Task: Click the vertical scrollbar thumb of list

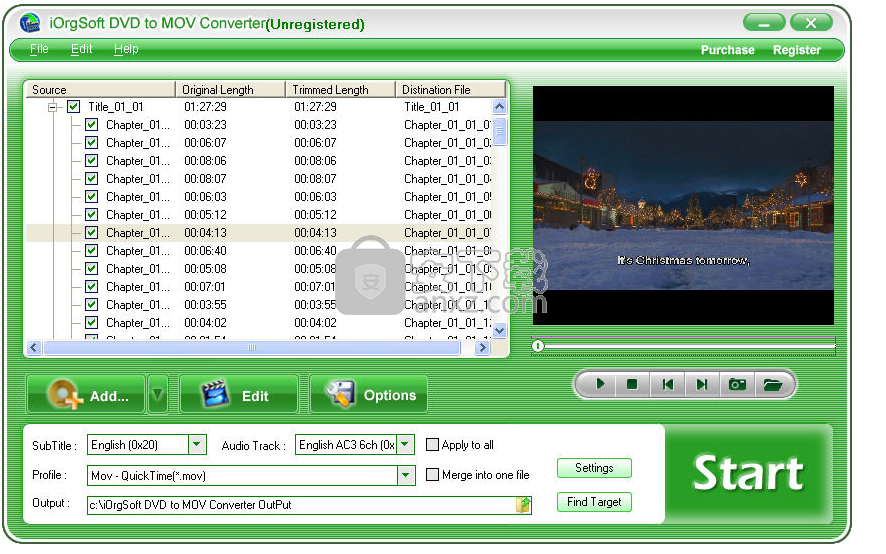Action: (500, 132)
